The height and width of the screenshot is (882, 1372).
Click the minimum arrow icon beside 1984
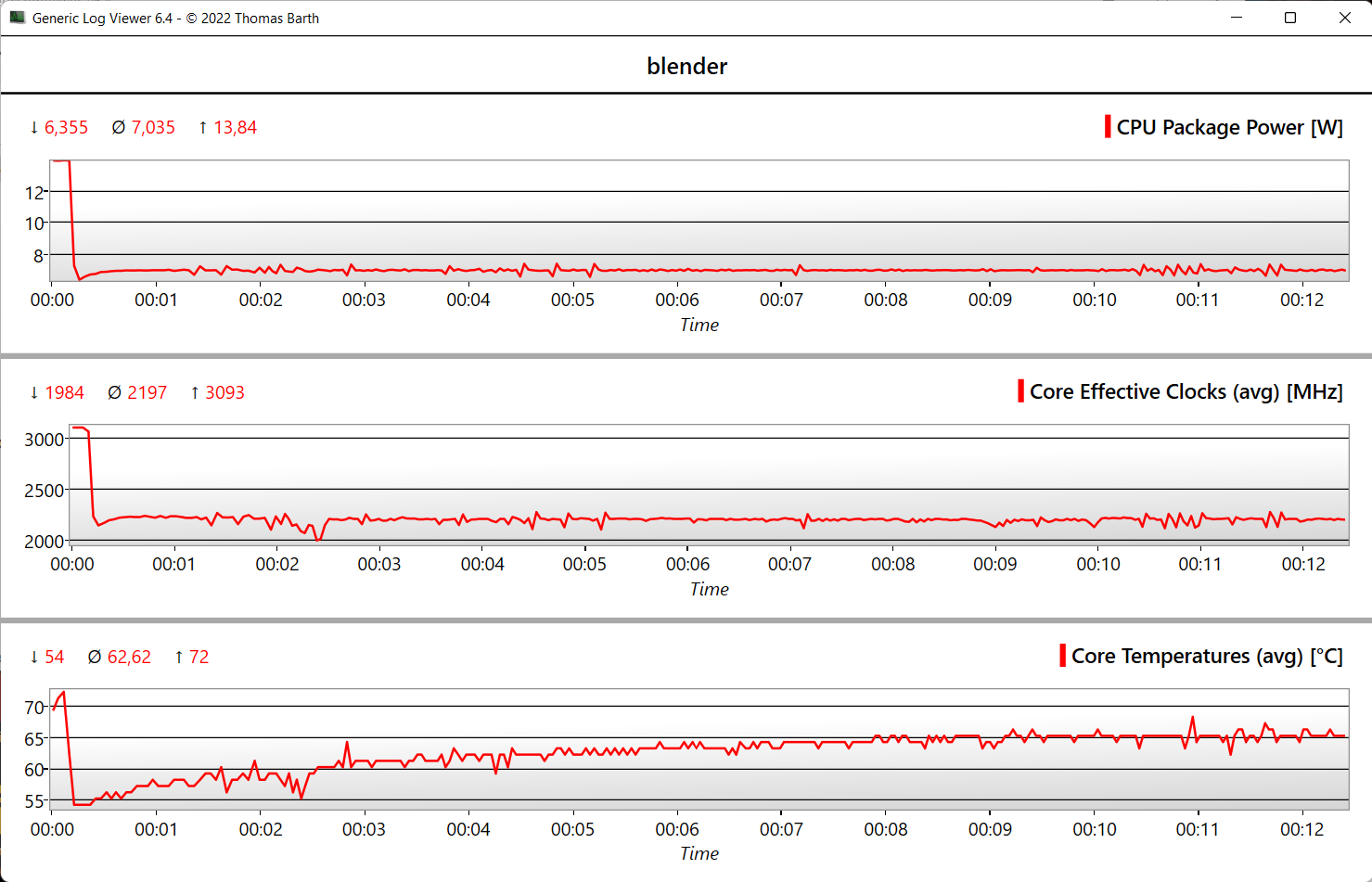pyautogui.click(x=34, y=393)
